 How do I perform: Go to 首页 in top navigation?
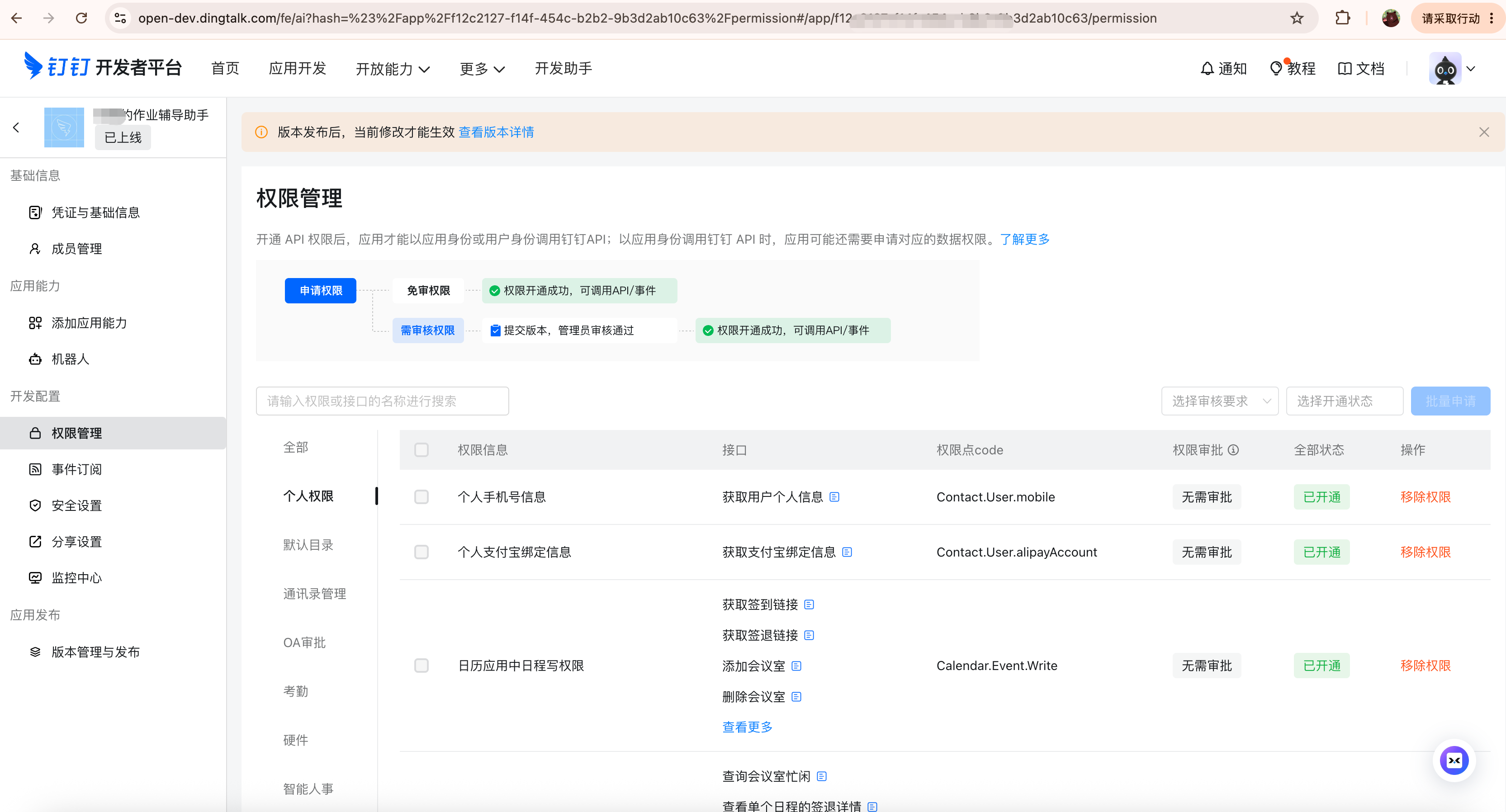click(x=225, y=68)
